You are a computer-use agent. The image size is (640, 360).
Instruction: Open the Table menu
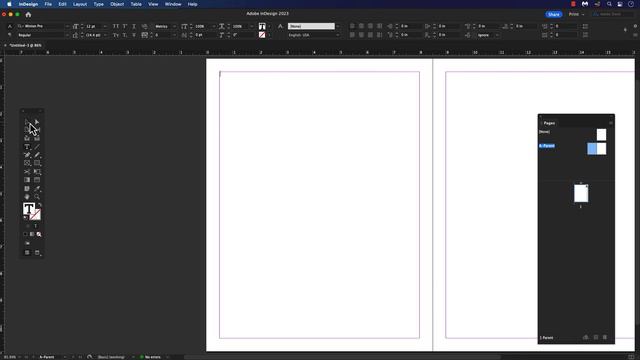[136, 4]
